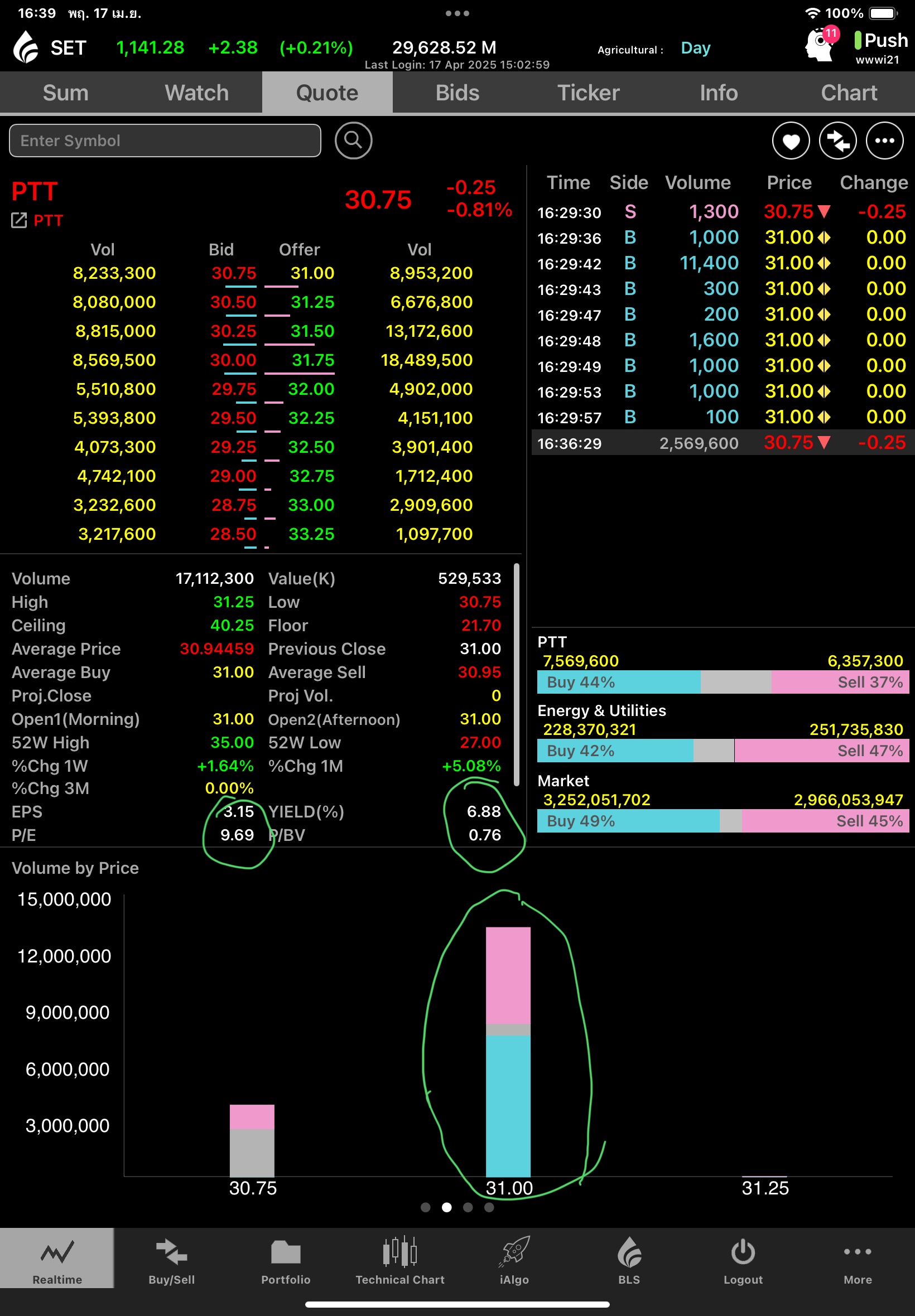915x1316 pixels.
Task: Switch to the Watch tab
Action: click(x=196, y=93)
